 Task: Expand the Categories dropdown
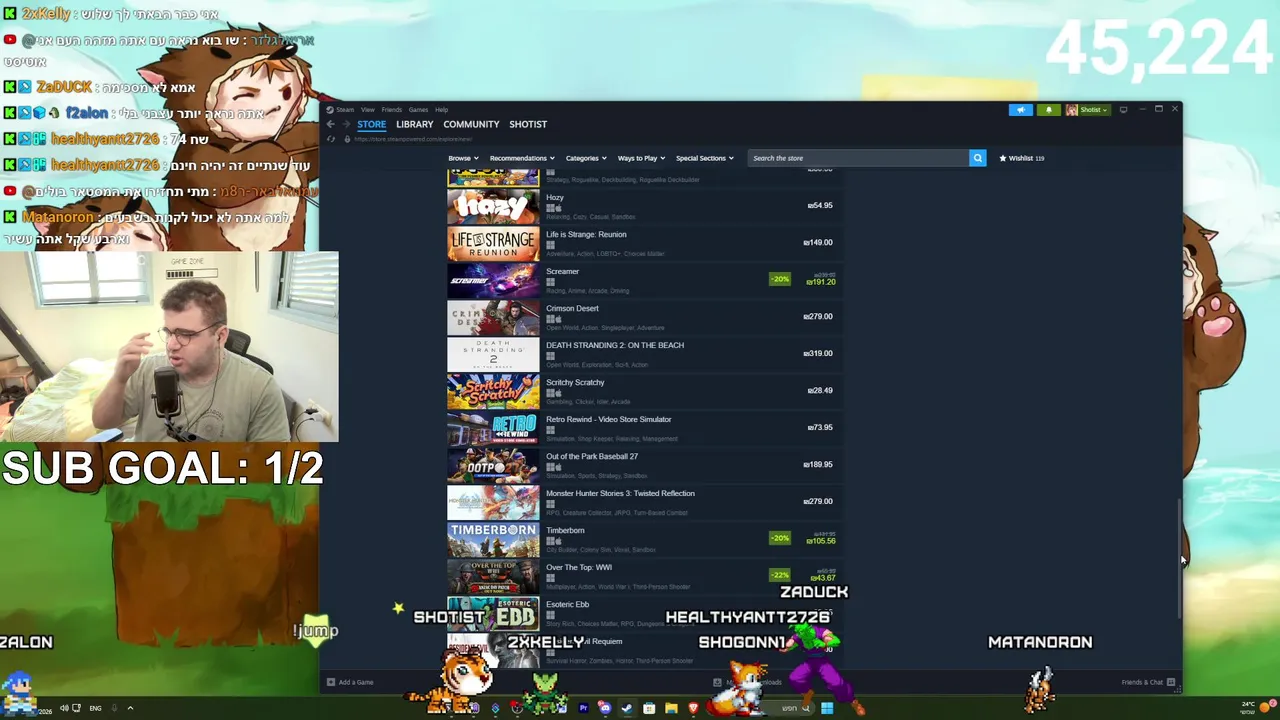pos(585,158)
